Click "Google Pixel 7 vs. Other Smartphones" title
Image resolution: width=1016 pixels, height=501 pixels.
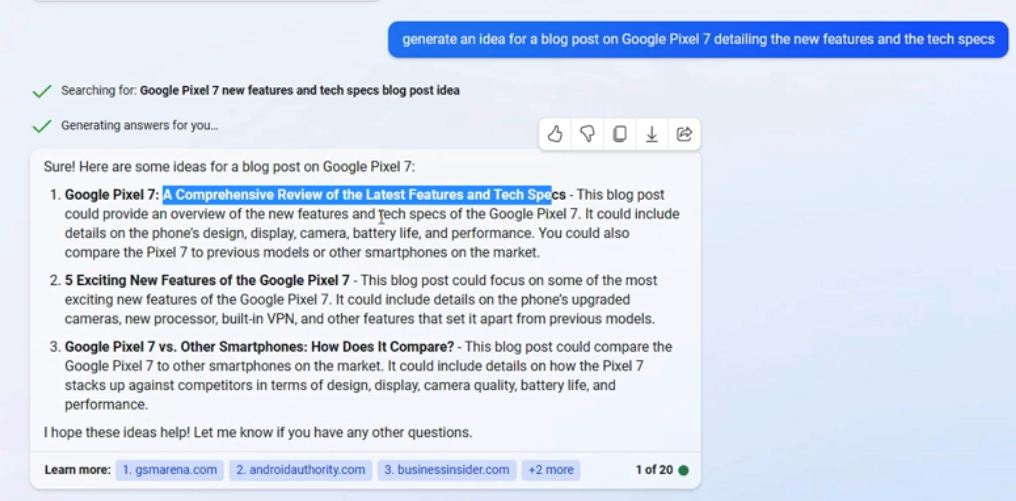(x=259, y=347)
